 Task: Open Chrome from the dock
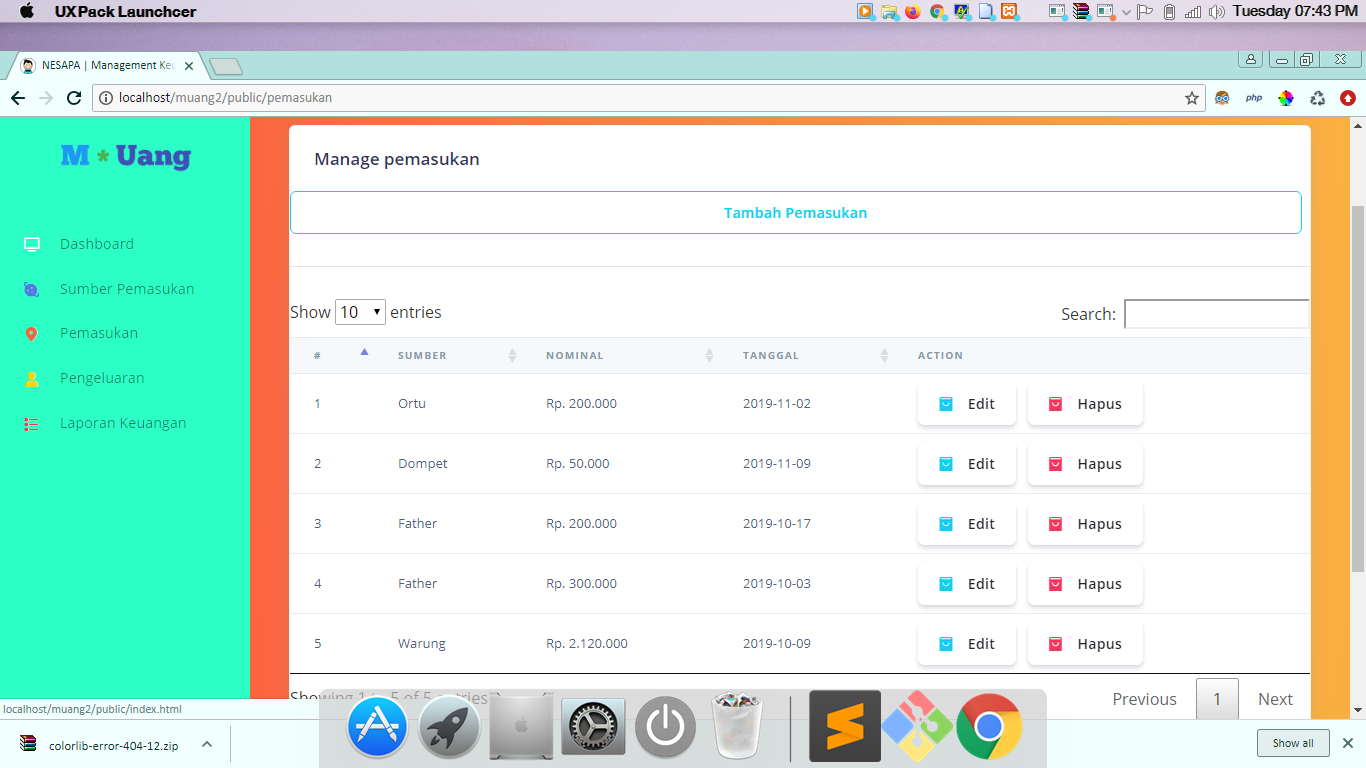[x=989, y=727]
